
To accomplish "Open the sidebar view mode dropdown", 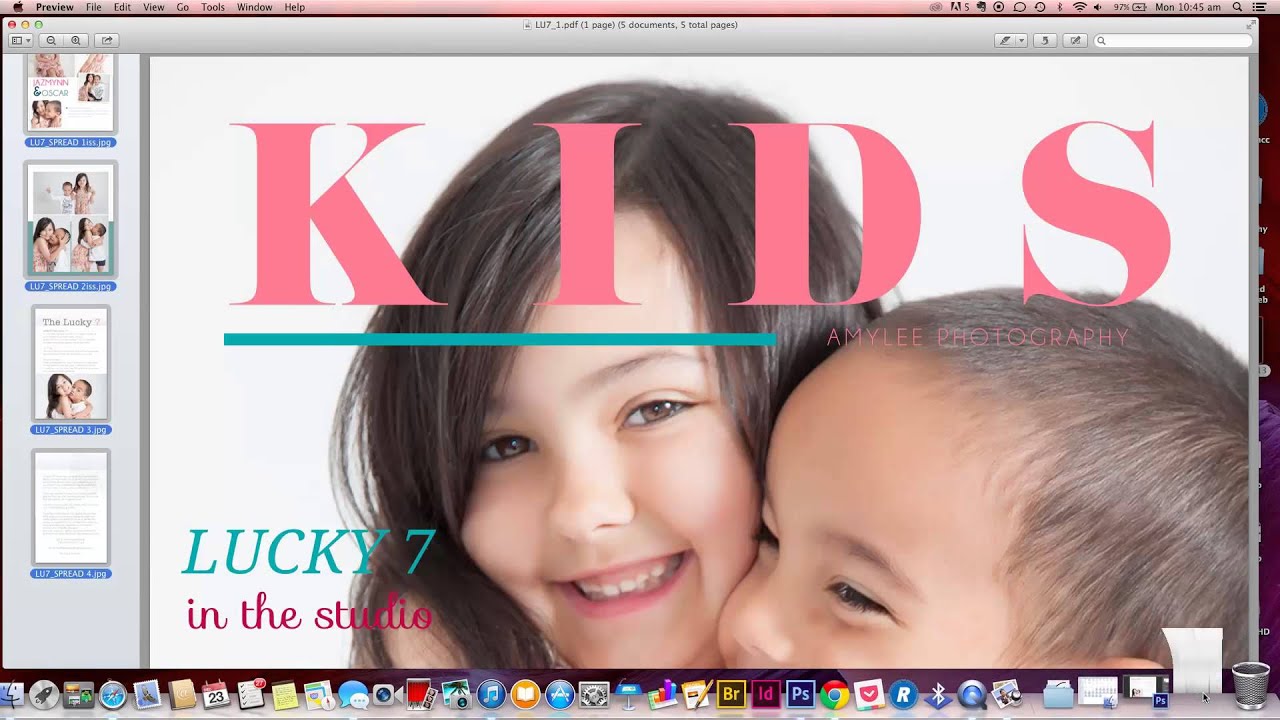I will click(x=20, y=41).
